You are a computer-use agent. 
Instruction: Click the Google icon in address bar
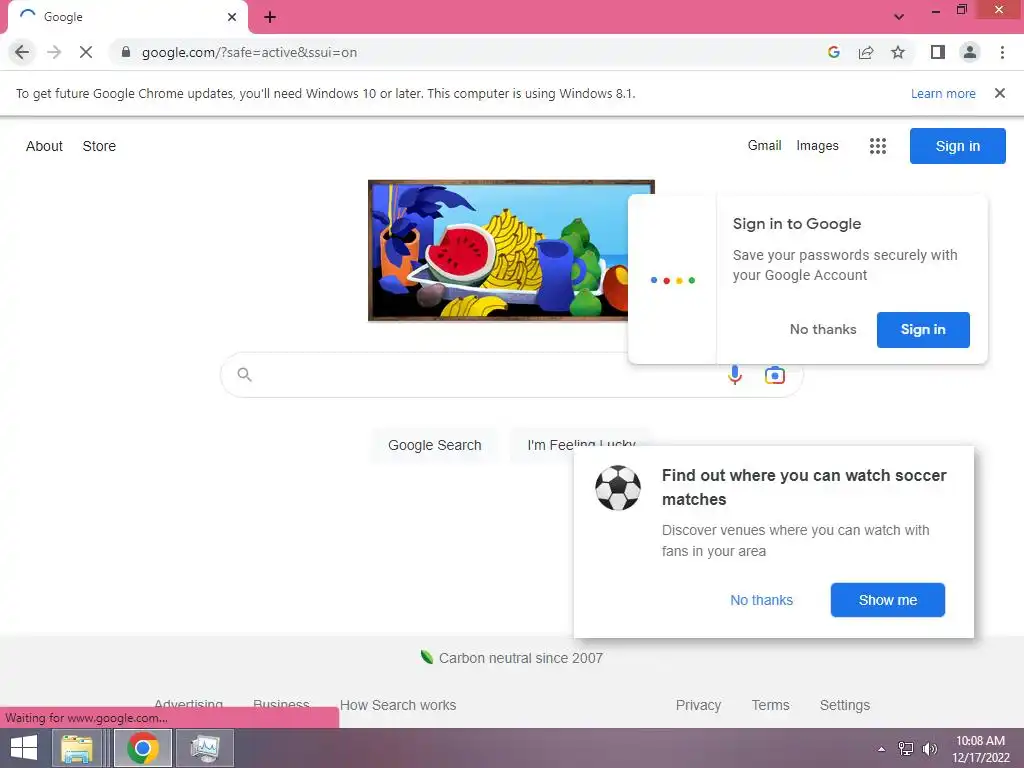point(833,52)
